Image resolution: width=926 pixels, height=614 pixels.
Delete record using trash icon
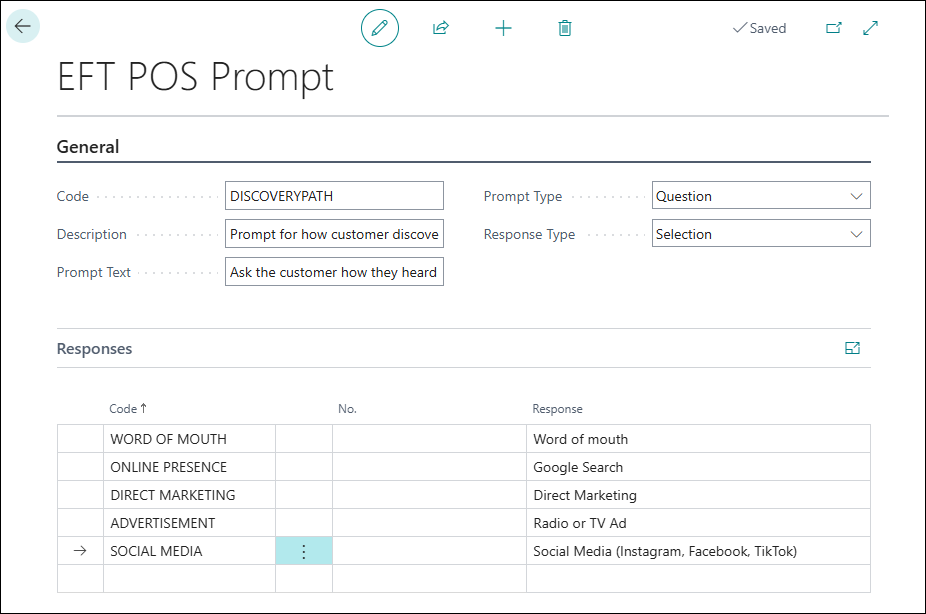click(x=565, y=28)
